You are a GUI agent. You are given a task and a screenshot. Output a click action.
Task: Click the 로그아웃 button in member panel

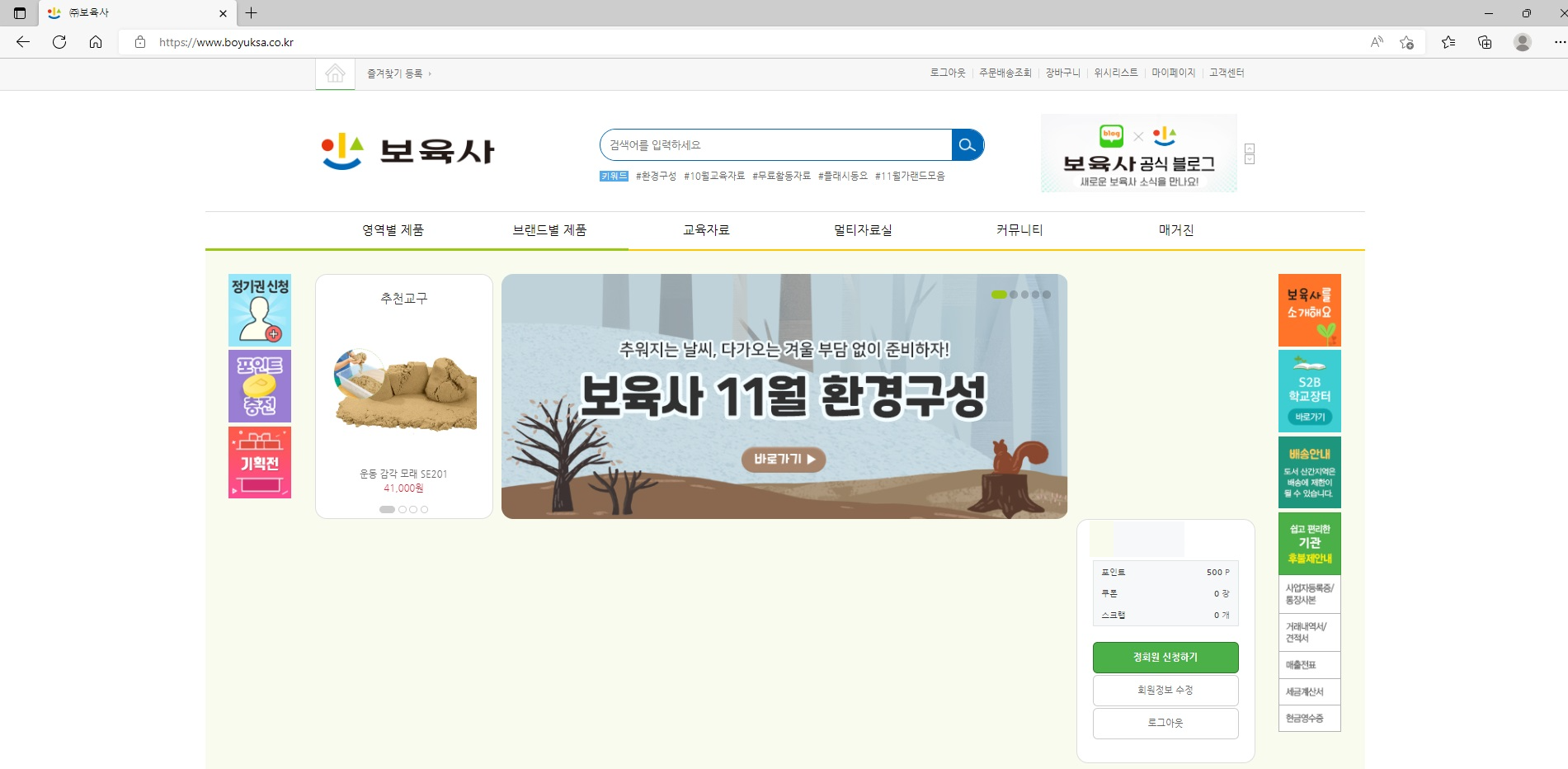click(x=1165, y=724)
